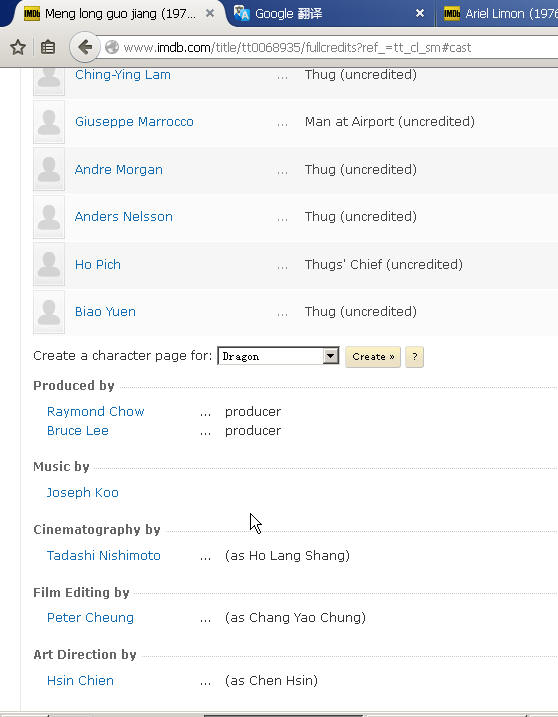
Task: Open Bruce Lee's producer link
Action: [x=78, y=431]
